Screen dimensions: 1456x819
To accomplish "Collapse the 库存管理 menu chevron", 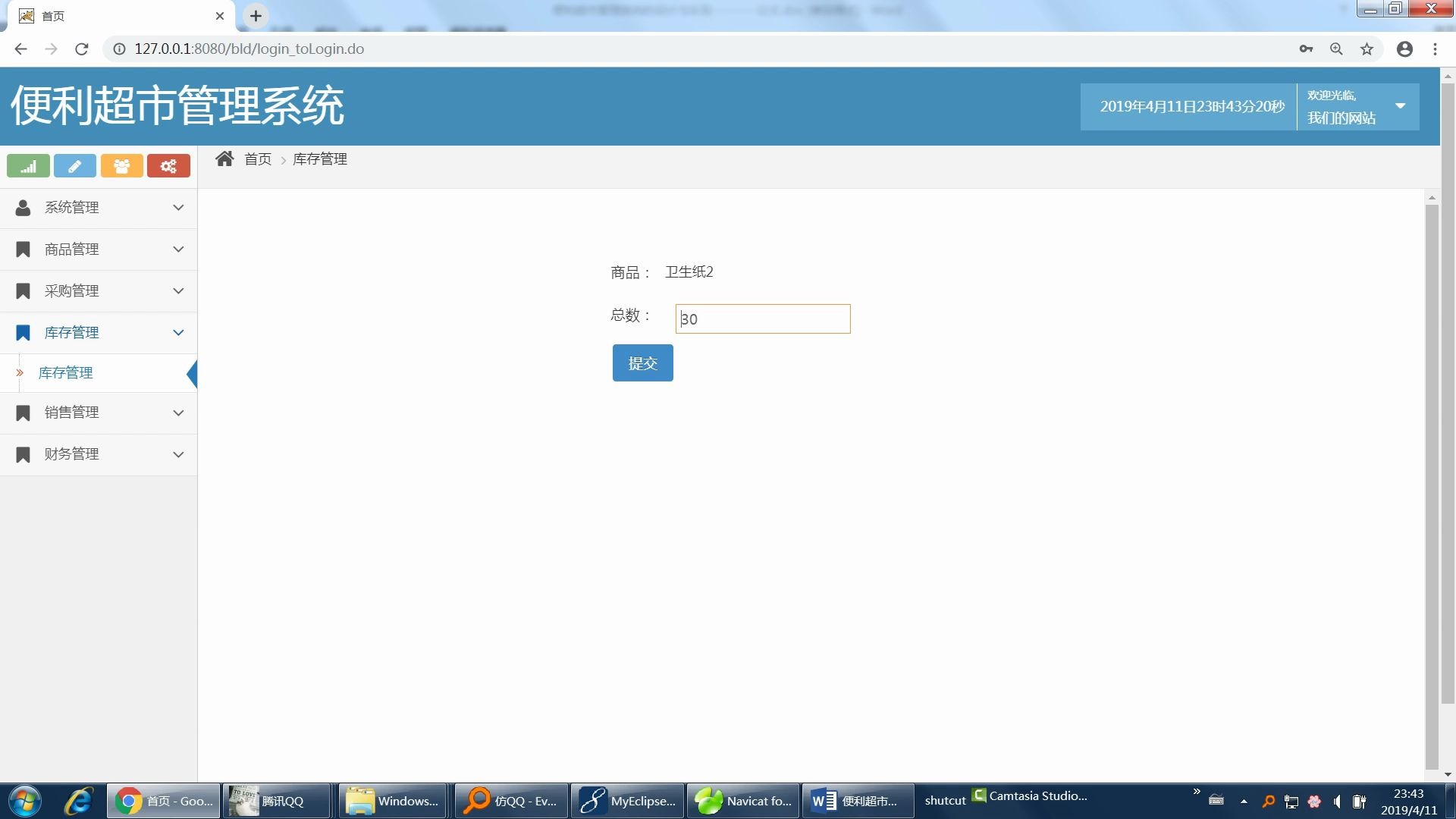I will pyautogui.click(x=178, y=332).
